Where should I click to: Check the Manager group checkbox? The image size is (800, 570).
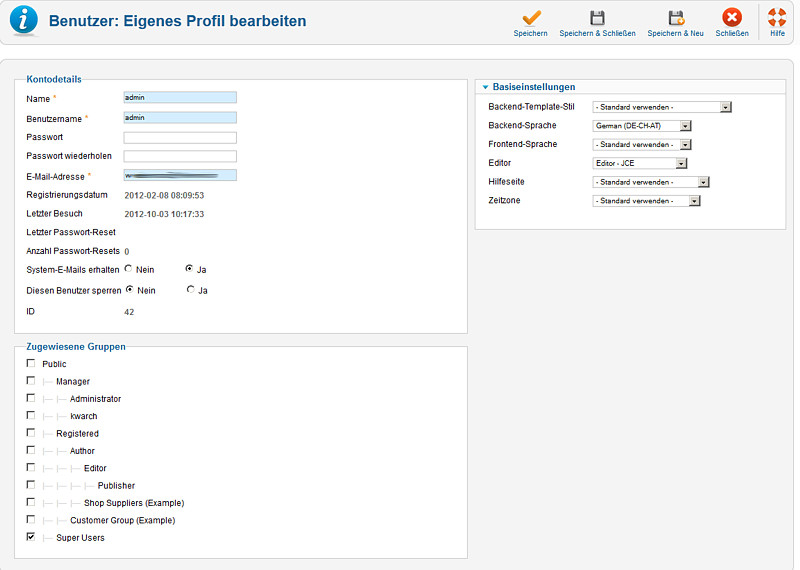[31, 381]
